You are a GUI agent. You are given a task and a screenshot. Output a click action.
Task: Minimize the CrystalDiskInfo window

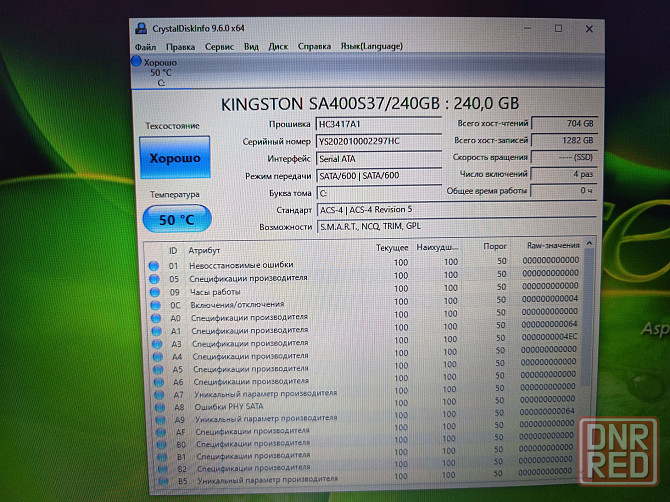[x=528, y=29]
